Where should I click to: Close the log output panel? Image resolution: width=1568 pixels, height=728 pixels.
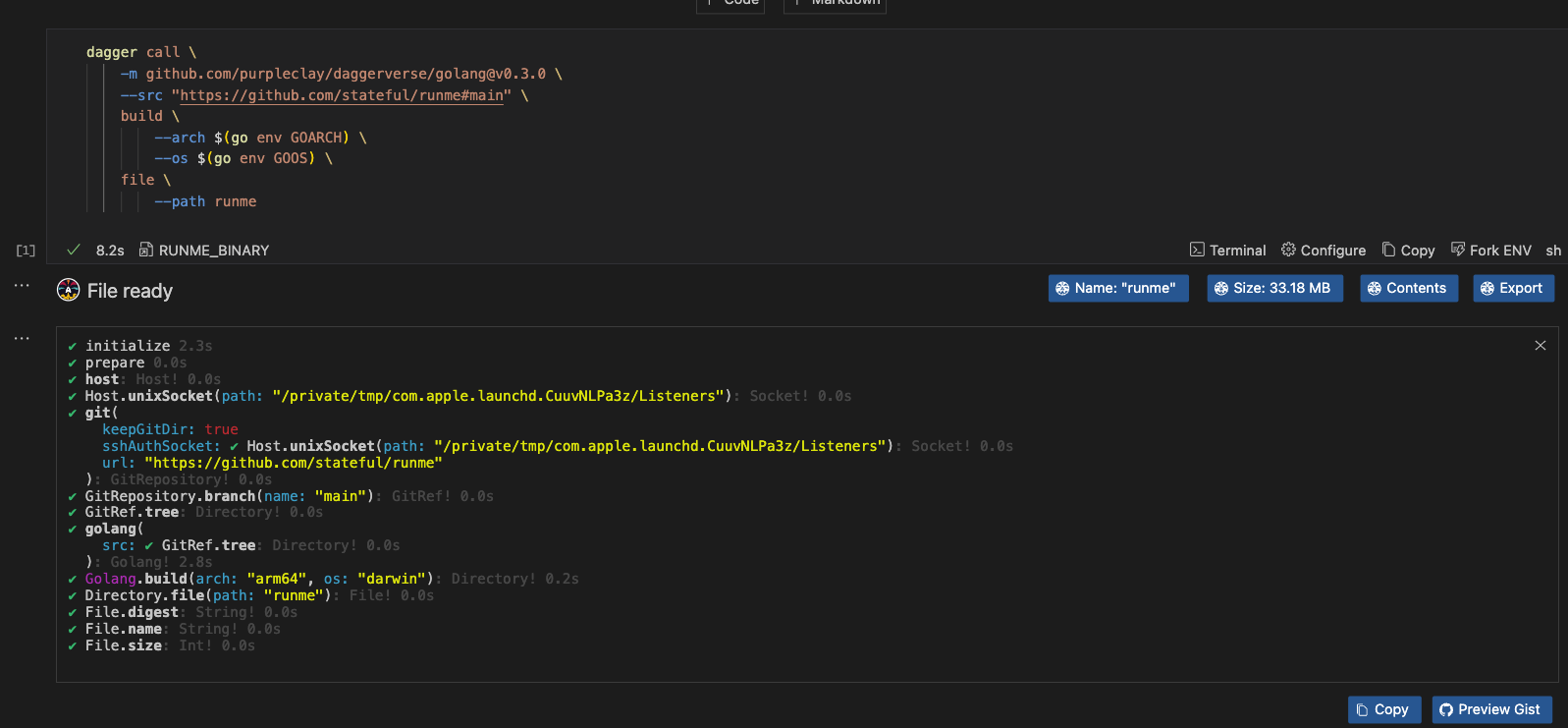pos(1541,345)
